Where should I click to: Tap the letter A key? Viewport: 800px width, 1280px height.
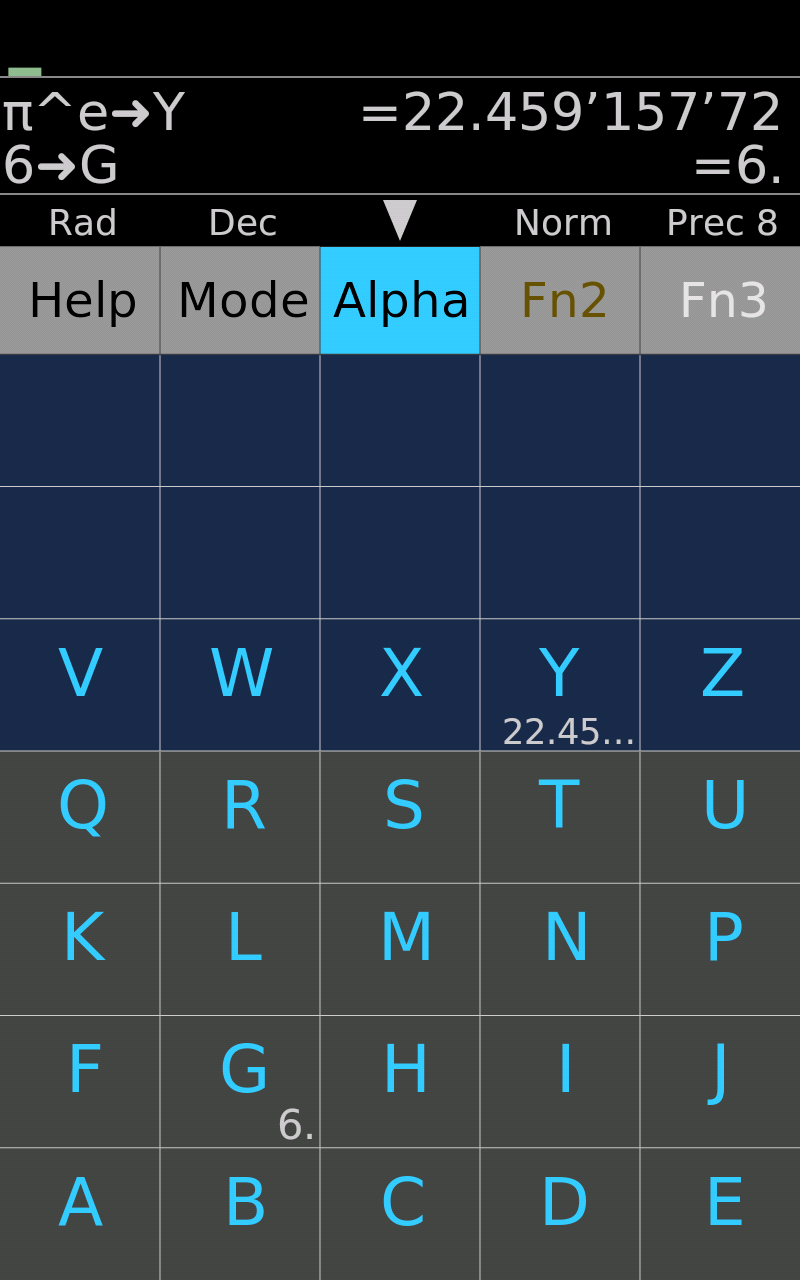(80, 1212)
